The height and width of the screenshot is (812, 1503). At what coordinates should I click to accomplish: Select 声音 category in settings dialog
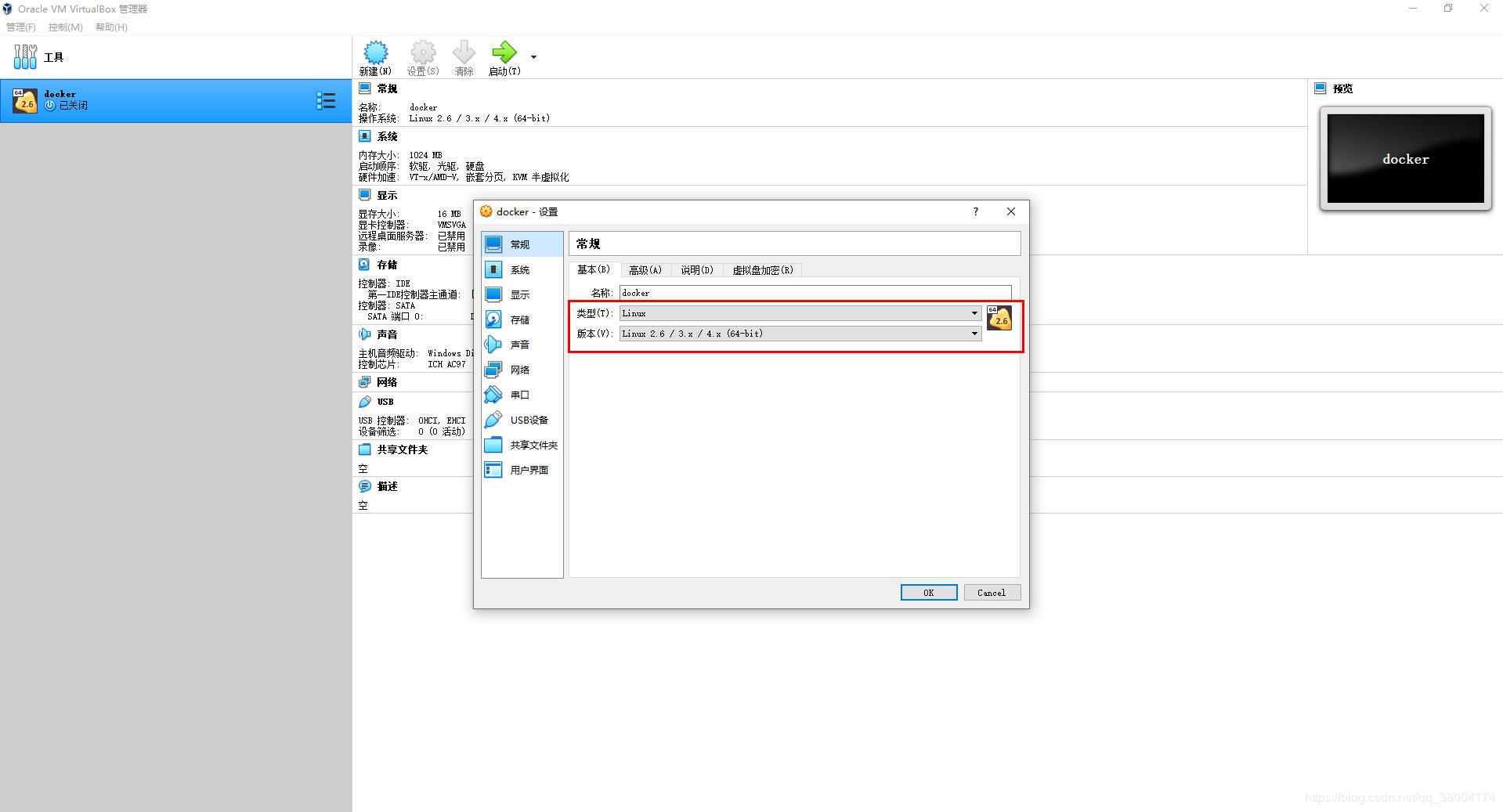(522, 345)
